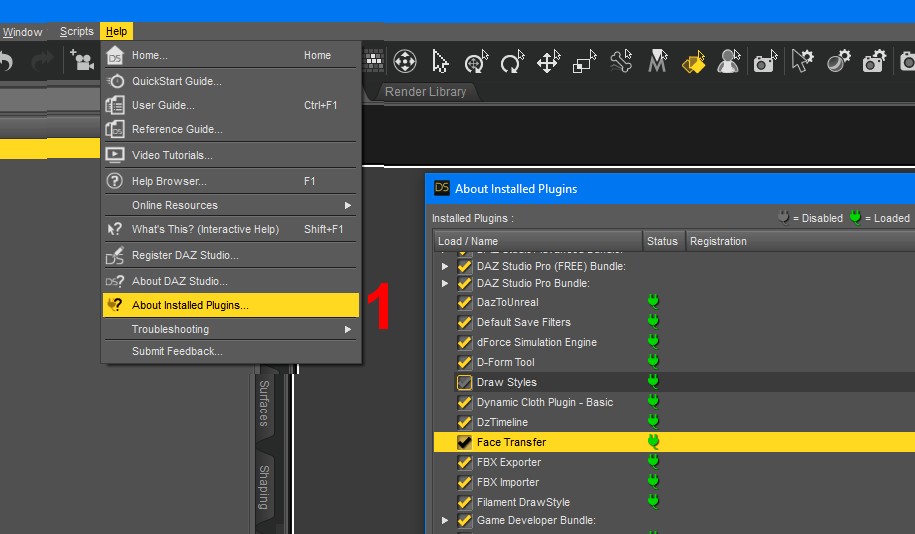Screen dimensions: 915x534
Task: Click the green plug icon for Dynamic Cloth Plugin
Action: click(x=653, y=401)
